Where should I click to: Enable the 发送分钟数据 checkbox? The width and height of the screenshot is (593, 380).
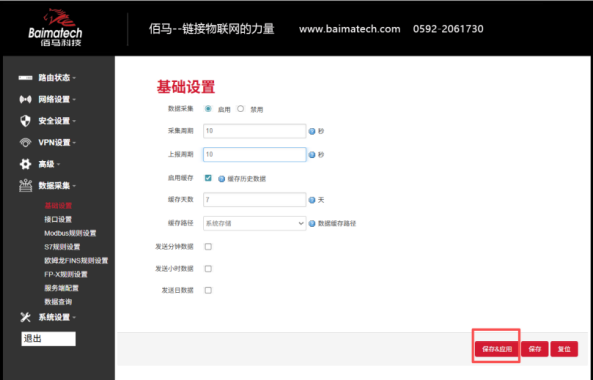[x=208, y=247]
